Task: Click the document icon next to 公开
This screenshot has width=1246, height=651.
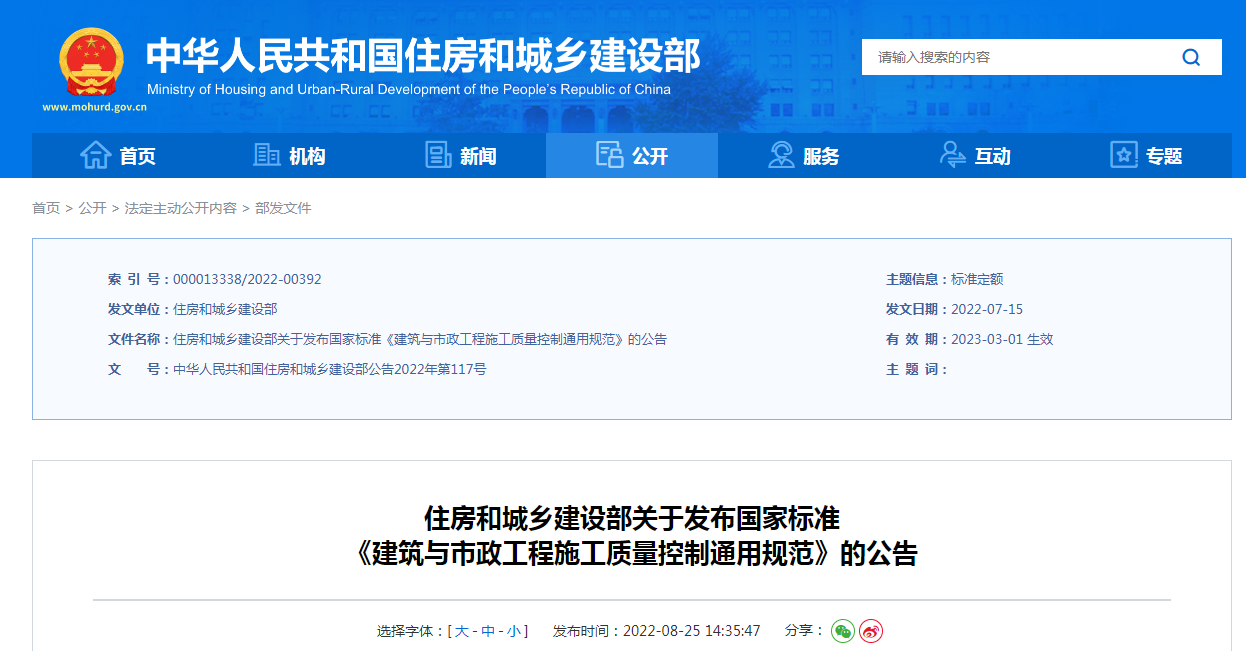Action: click(x=610, y=155)
